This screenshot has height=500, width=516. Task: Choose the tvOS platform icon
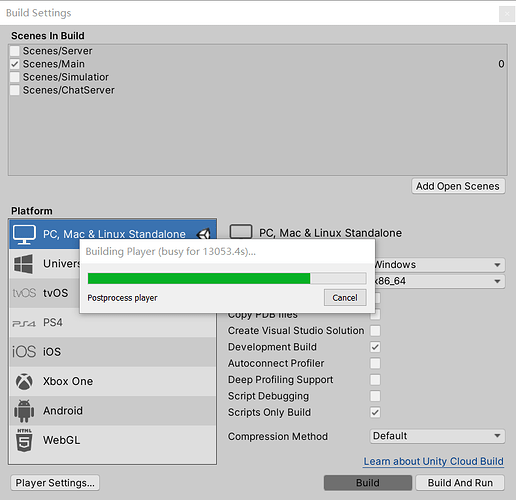[x=24, y=293]
